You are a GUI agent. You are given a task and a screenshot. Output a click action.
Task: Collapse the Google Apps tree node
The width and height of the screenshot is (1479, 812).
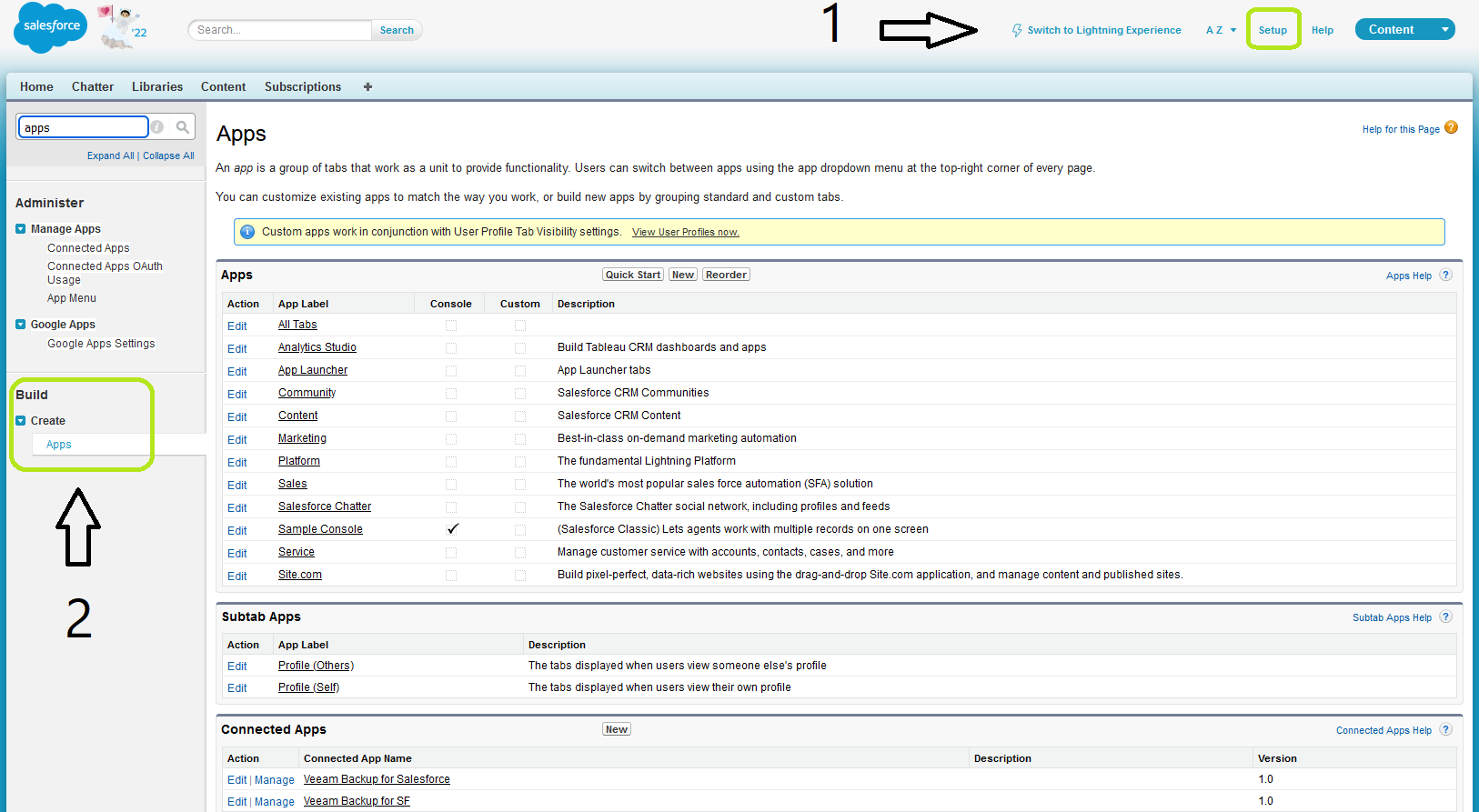21,325
